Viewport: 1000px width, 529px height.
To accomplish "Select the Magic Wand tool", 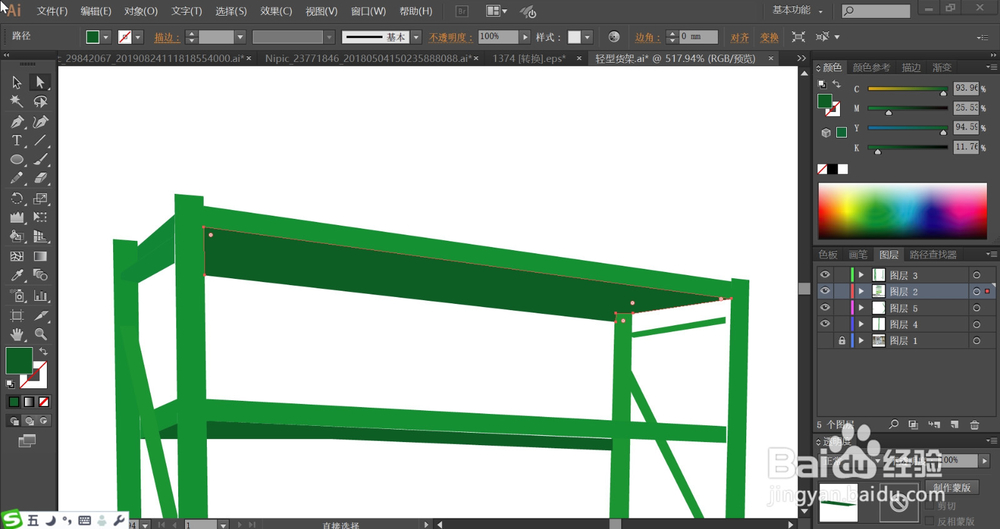I will pyautogui.click(x=17, y=101).
